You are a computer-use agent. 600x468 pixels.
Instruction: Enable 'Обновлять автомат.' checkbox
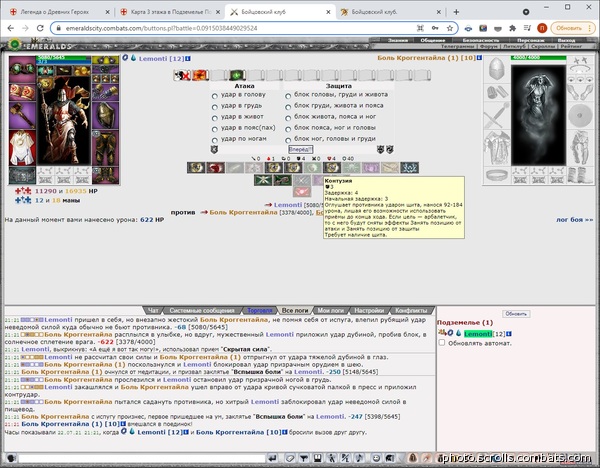point(442,342)
